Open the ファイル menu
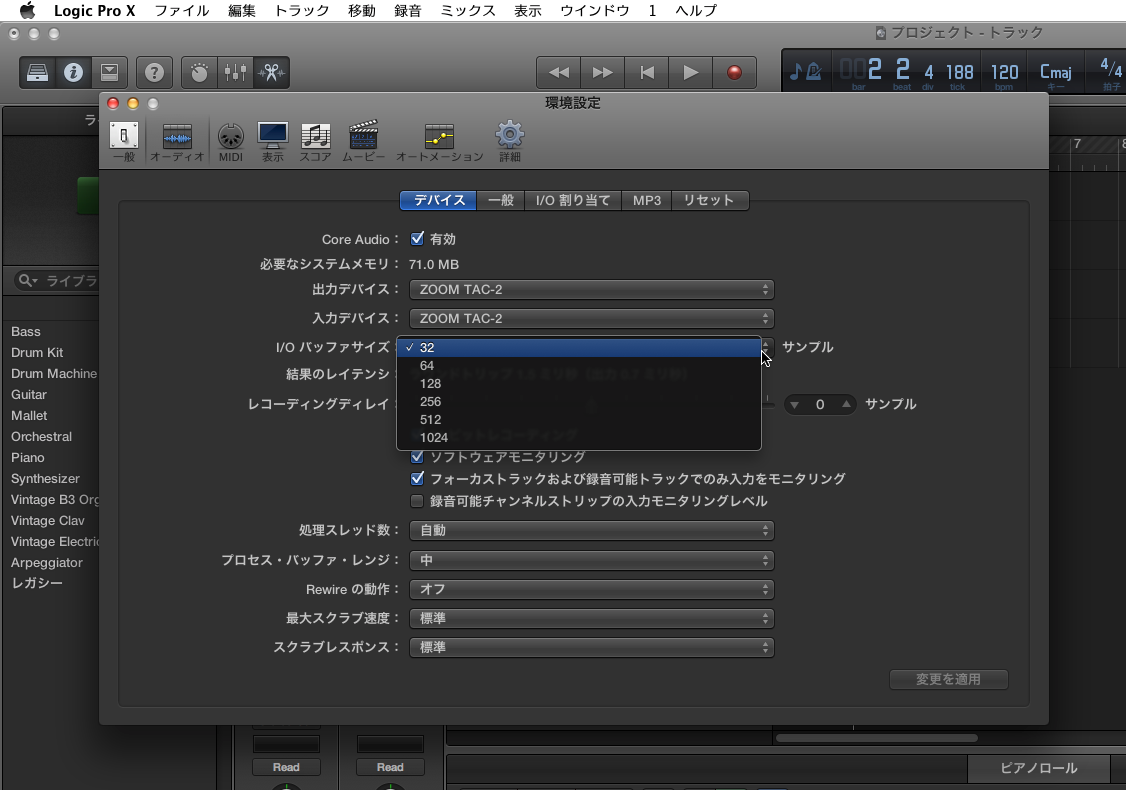The image size is (1126, 790). 182,10
